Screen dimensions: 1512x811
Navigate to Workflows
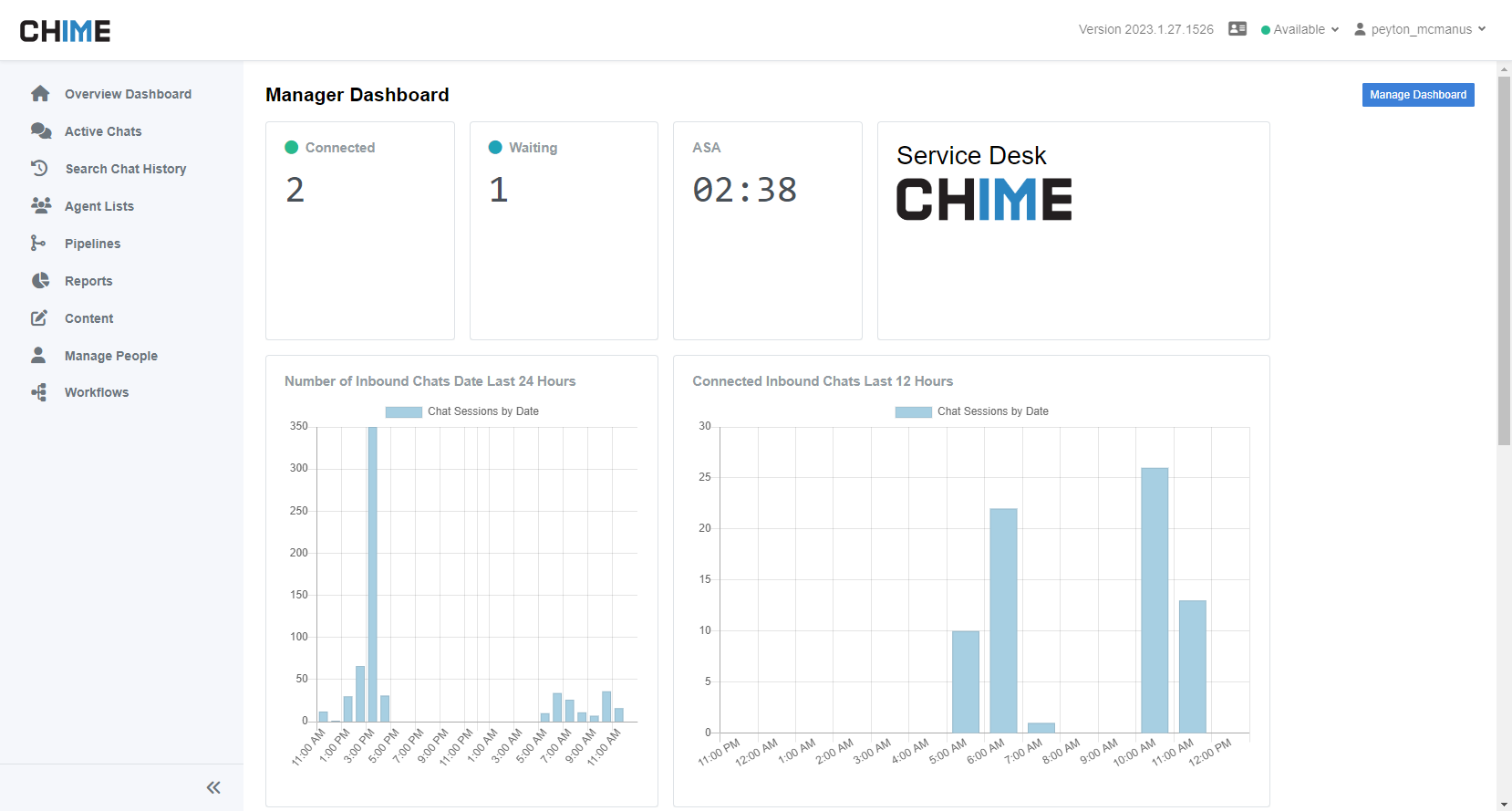tap(97, 392)
